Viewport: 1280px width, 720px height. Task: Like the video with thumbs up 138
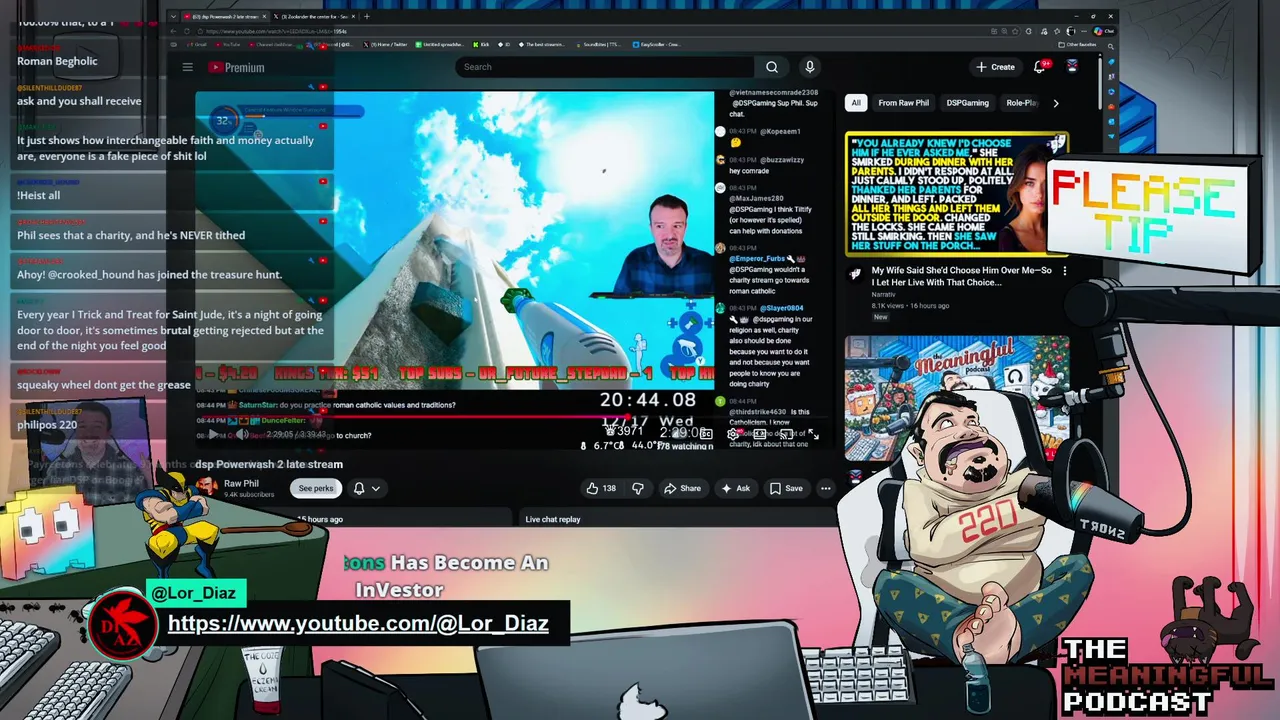tap(602, 488)
